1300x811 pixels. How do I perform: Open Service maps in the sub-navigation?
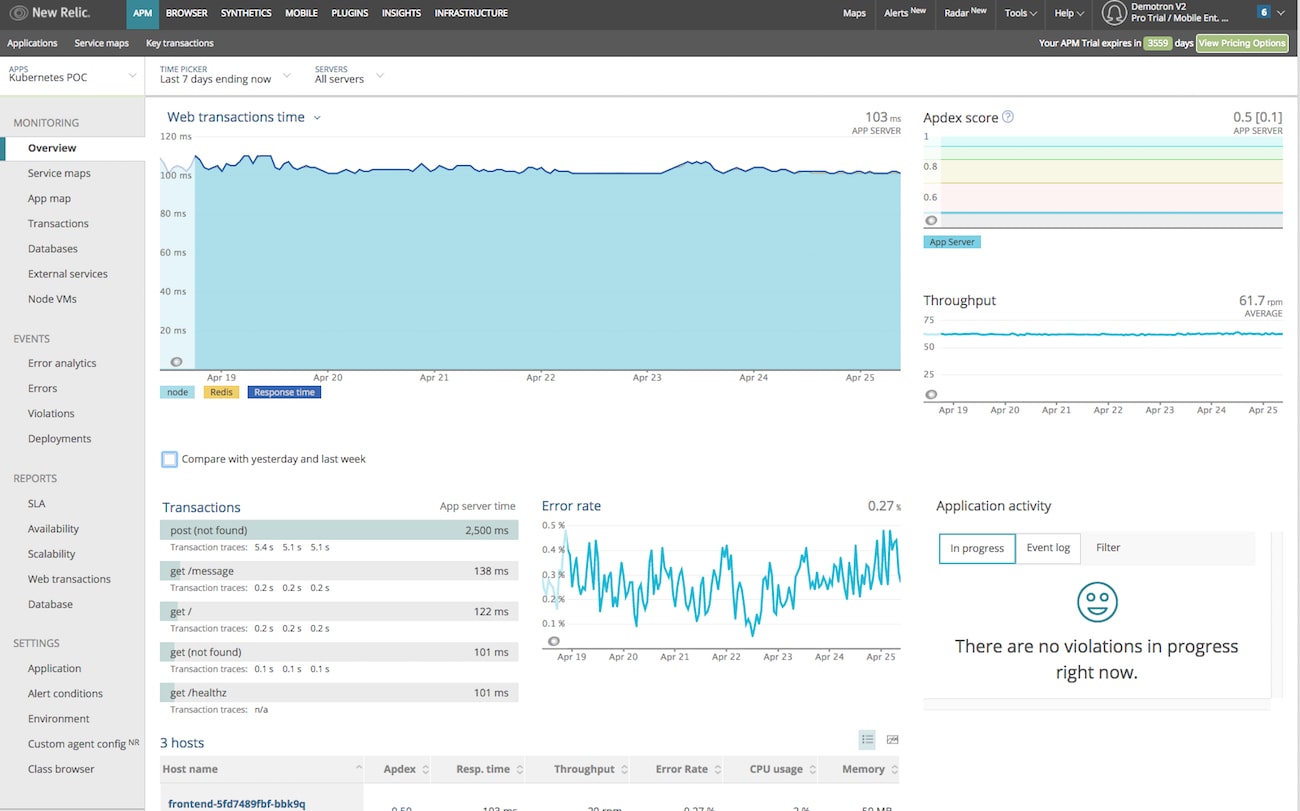pos(101,43)
